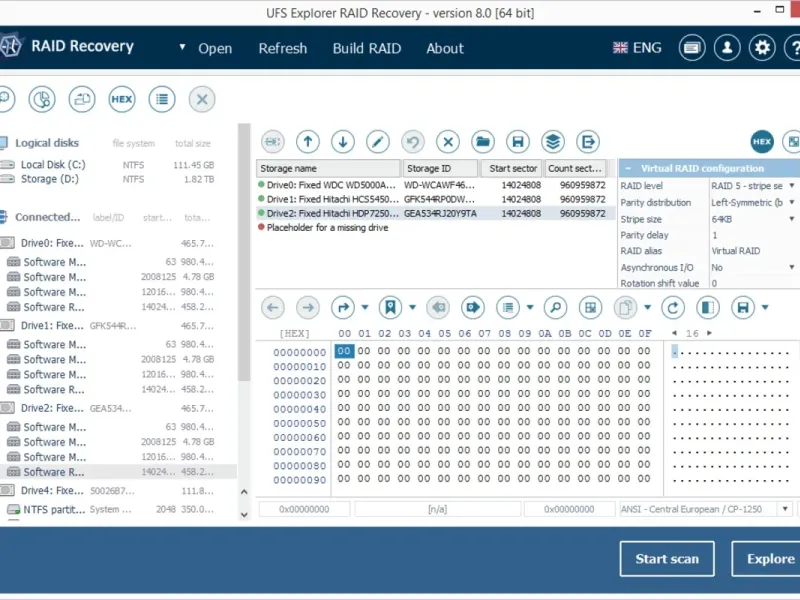Move selected drive down with arrow icon
This screenshot has width=800, height=600.
point(343,142)
